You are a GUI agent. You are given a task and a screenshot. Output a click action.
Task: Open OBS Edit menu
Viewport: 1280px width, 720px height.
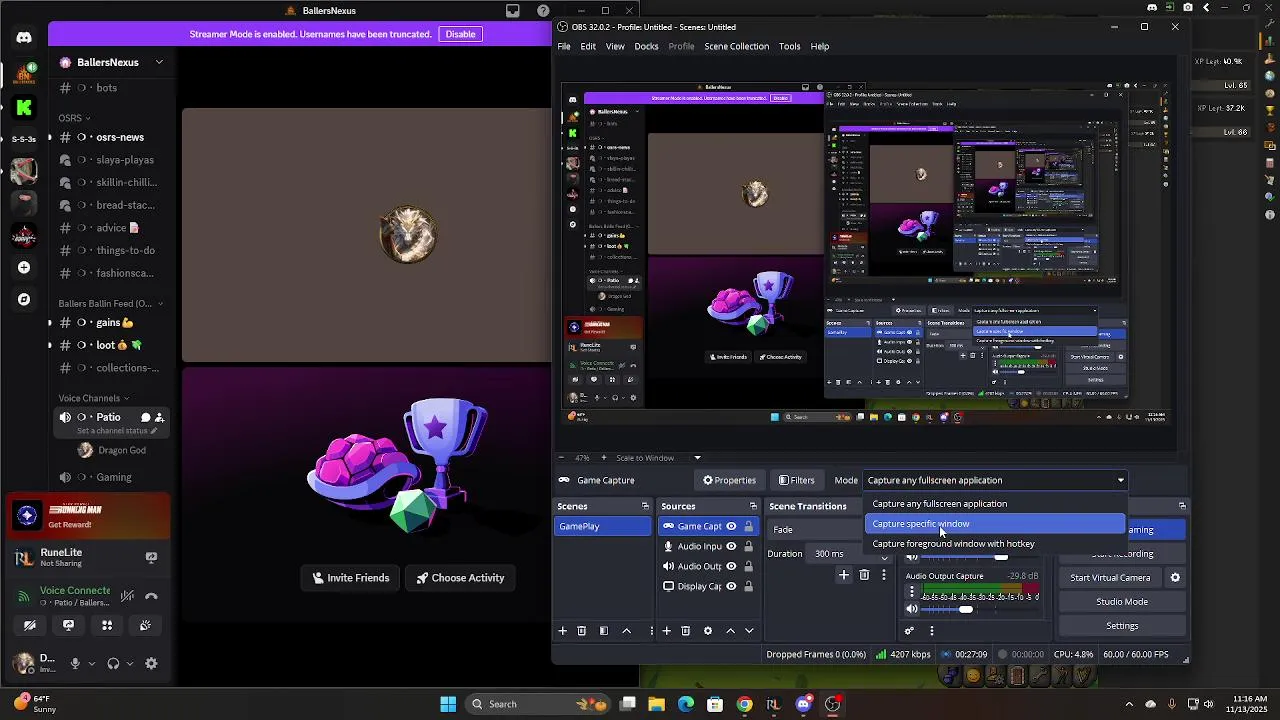[588, 46]
